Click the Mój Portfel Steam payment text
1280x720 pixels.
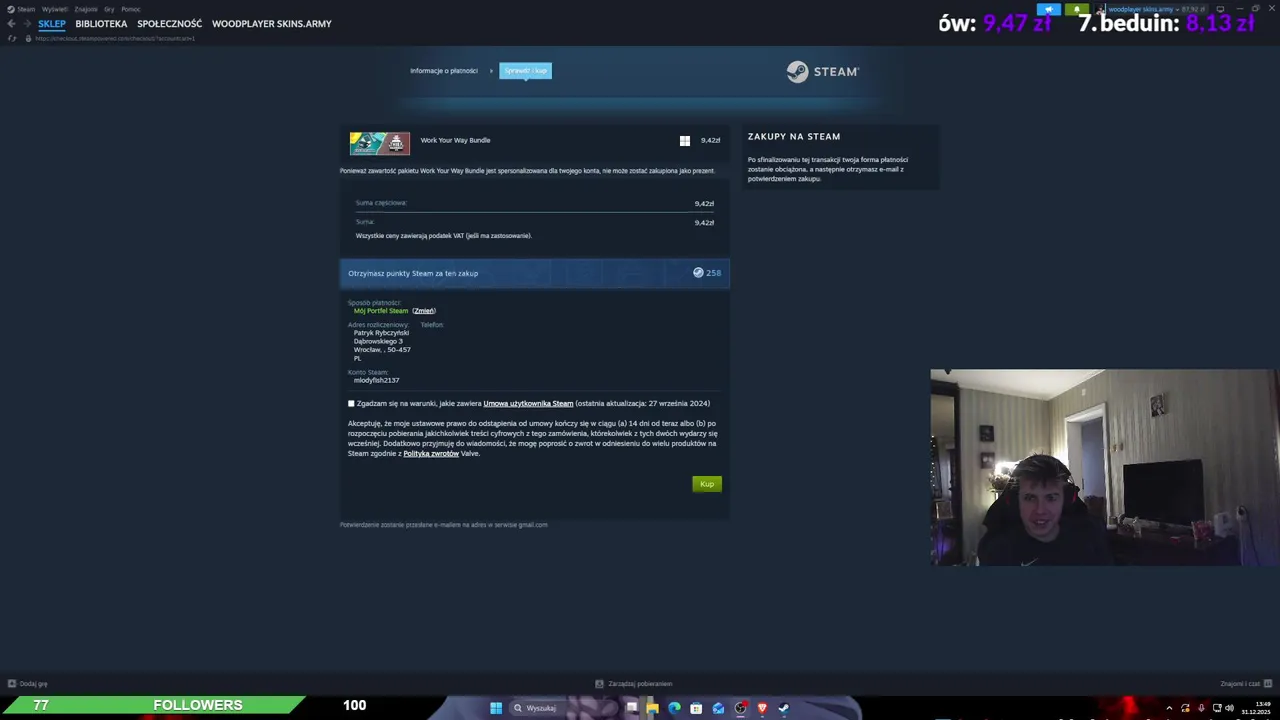click(x=381, y=311)
